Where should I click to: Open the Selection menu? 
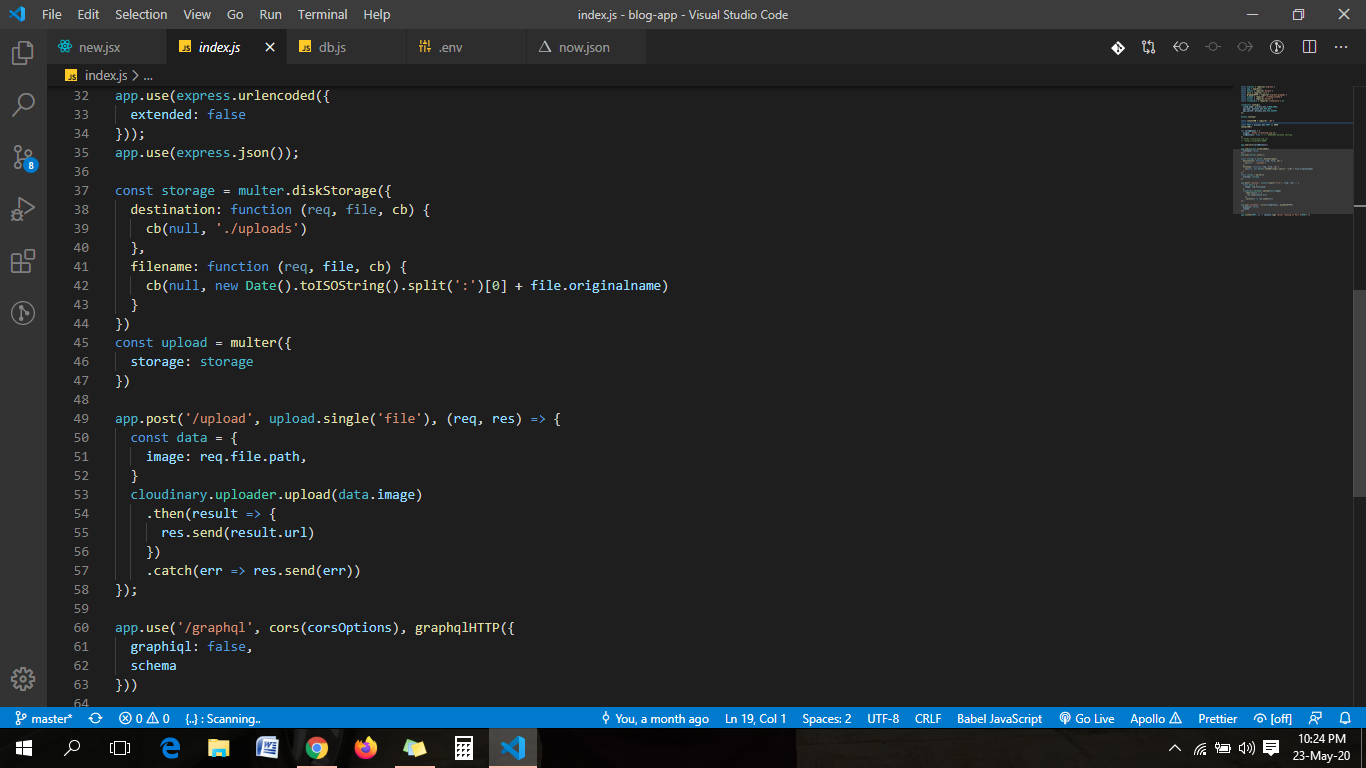pos(141,15)
